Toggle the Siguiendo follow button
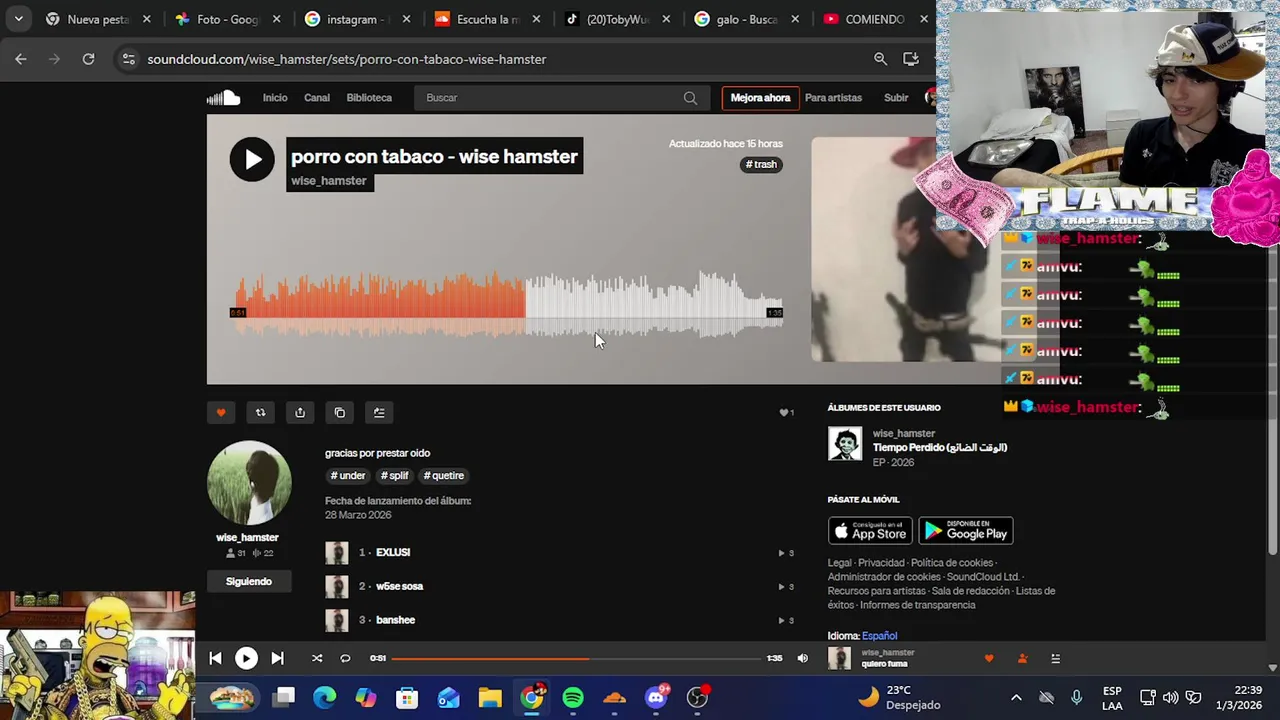Viewport: 1280px width, 720px height. 249,581
